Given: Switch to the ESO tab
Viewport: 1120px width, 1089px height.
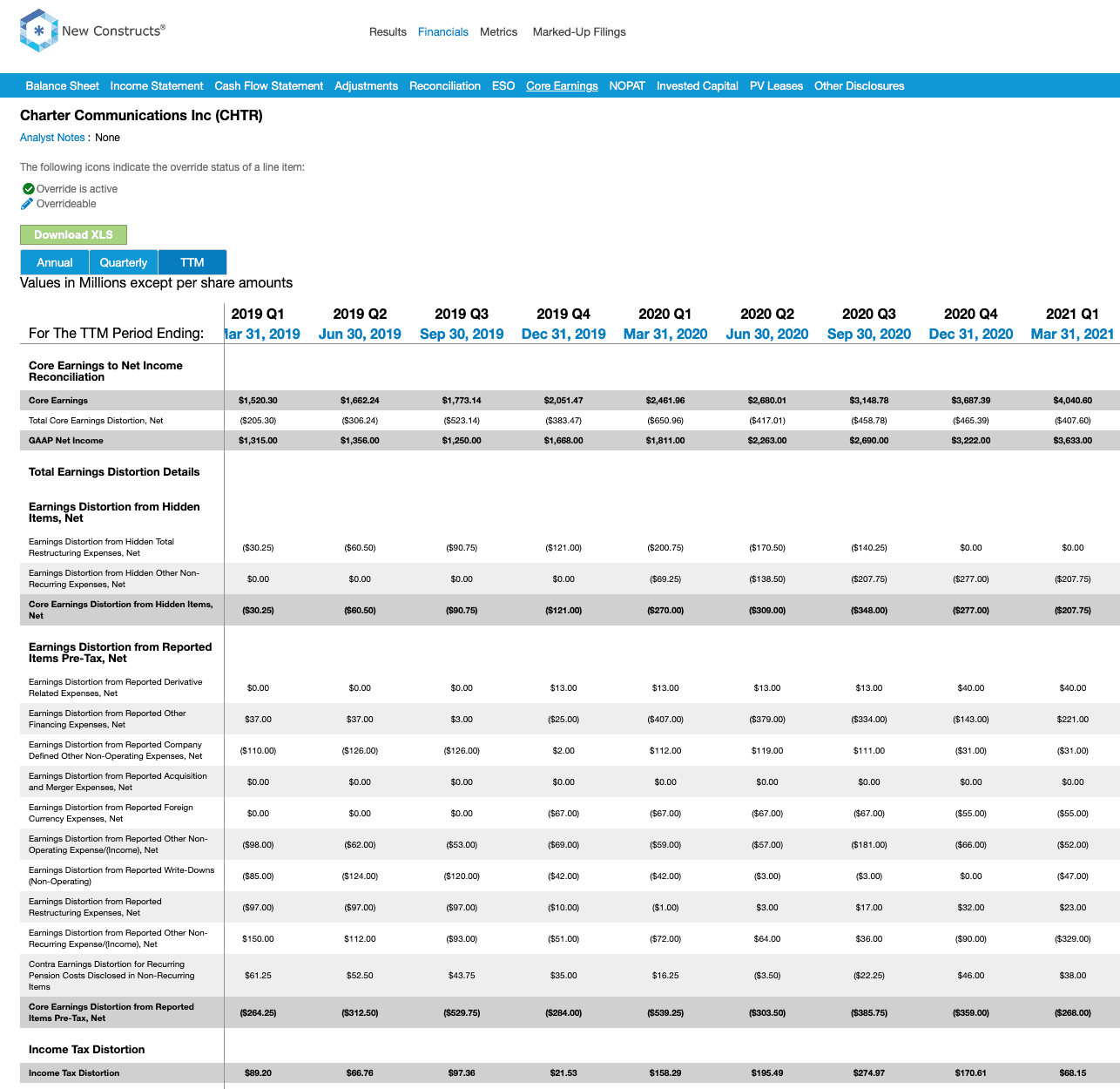Looking at the screenshot, I should click(503, 85).
